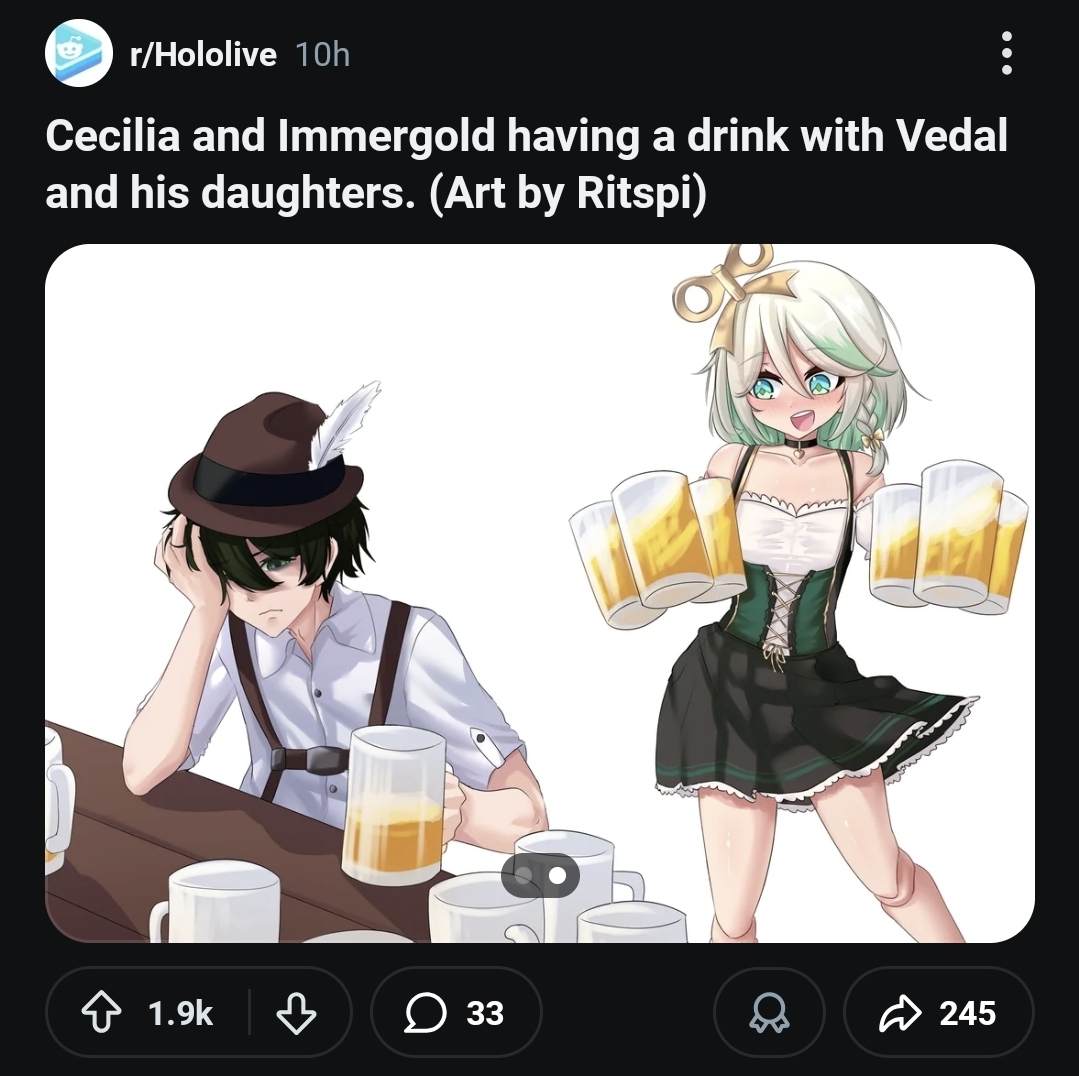Screen dimensions: 1079x1076
Task: Click the 1.9k vote count
Action: (x=180, y=1013)
